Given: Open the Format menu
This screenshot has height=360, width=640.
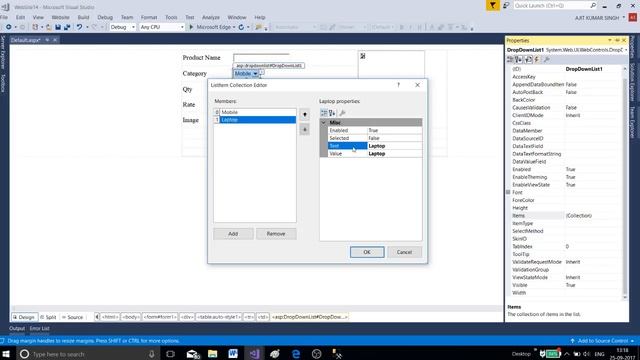Looking at the screenshot, I should (149, 17).
